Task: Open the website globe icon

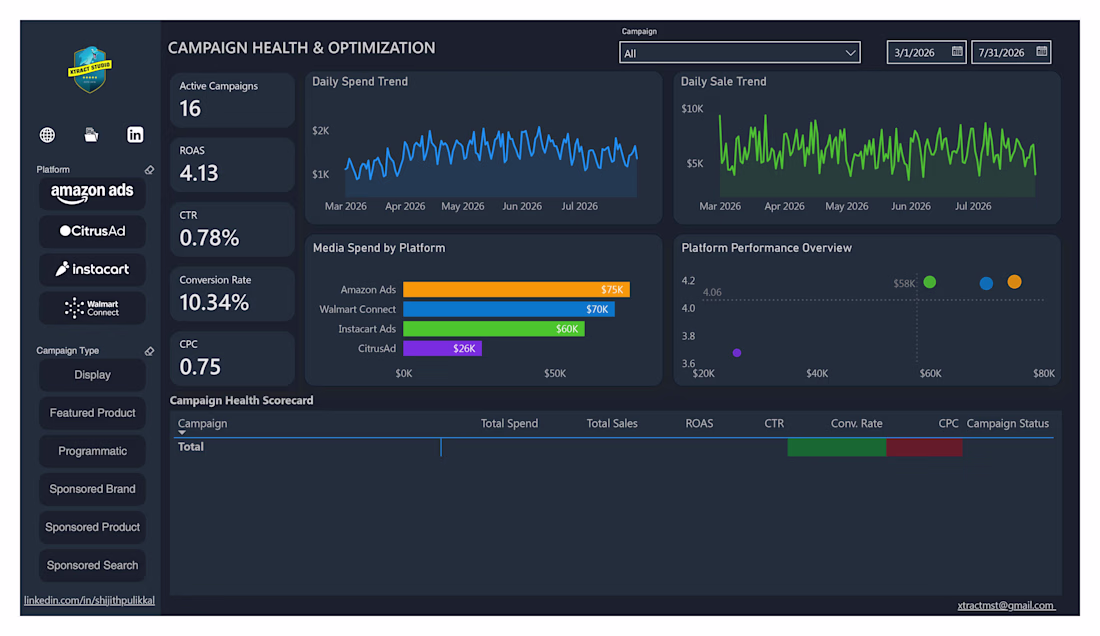Action: click(x=47, y=135)
